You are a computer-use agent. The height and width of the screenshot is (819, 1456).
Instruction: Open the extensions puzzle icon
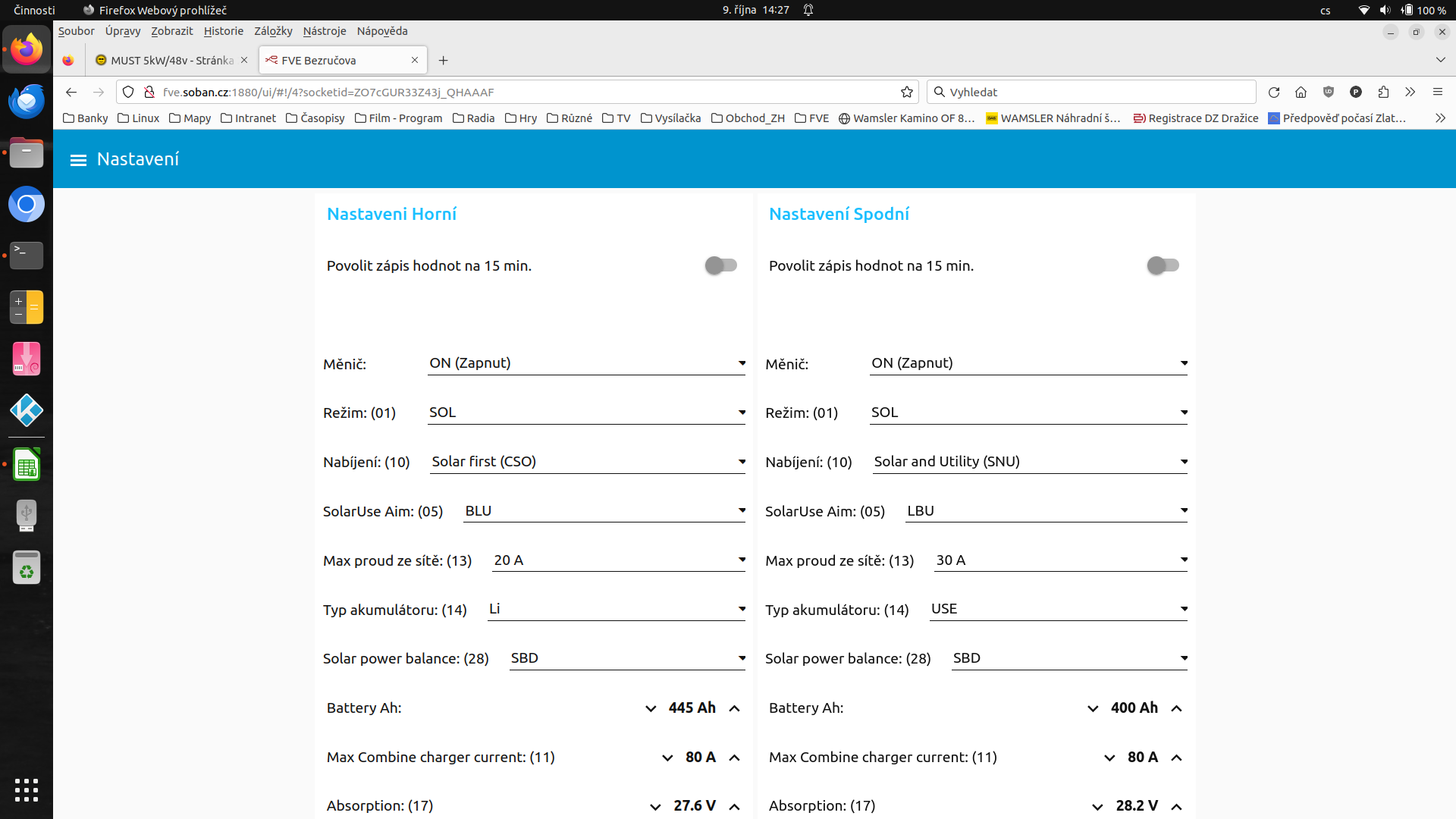point(1383,93)
